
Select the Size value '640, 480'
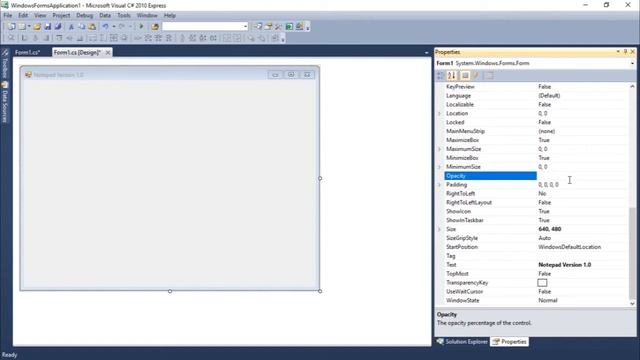pyautogui.click(x=550, y=229)
